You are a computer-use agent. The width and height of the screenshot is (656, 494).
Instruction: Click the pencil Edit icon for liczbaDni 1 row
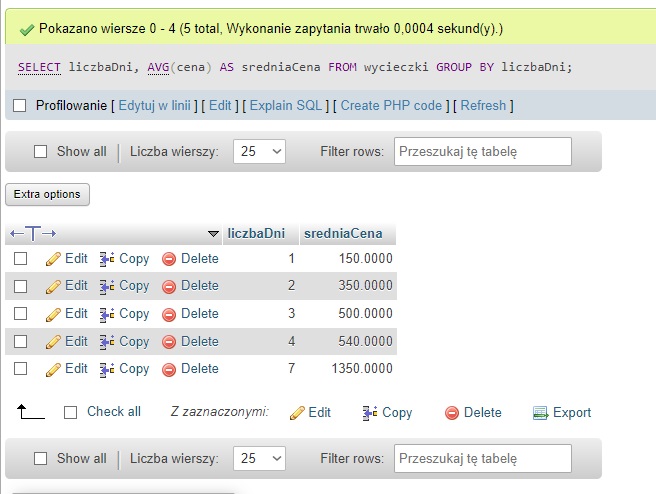tap(54, 258)
